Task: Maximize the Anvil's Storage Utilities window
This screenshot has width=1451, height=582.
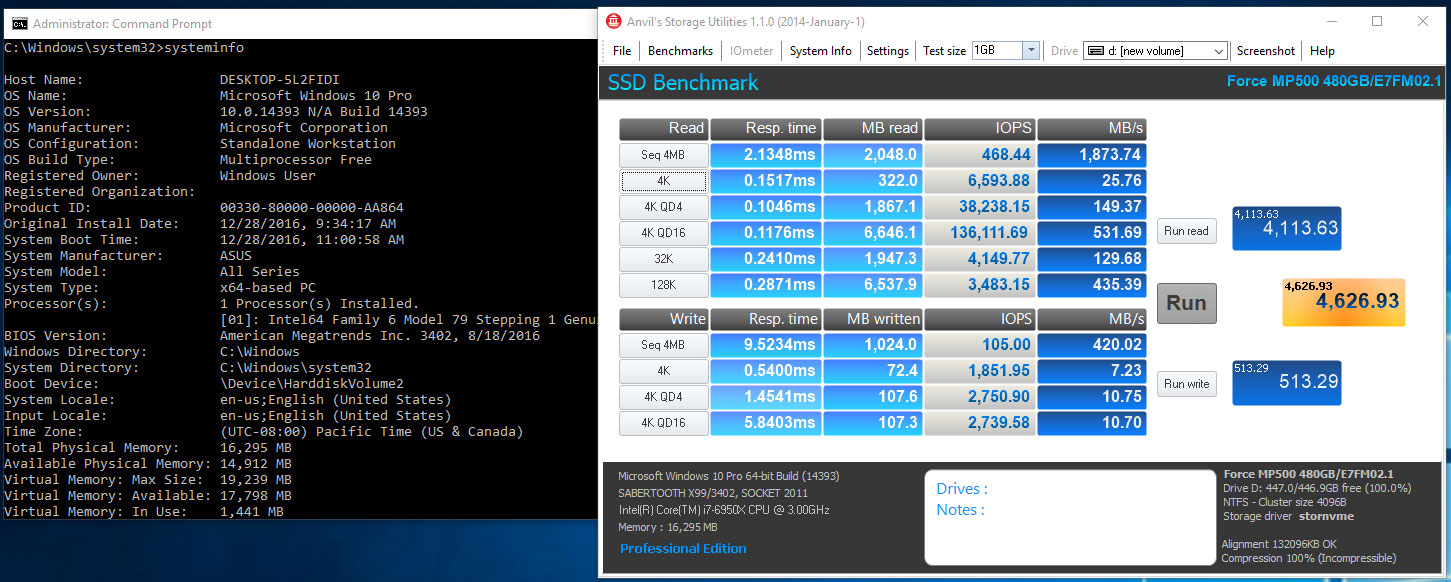Action: (1377, 21)
